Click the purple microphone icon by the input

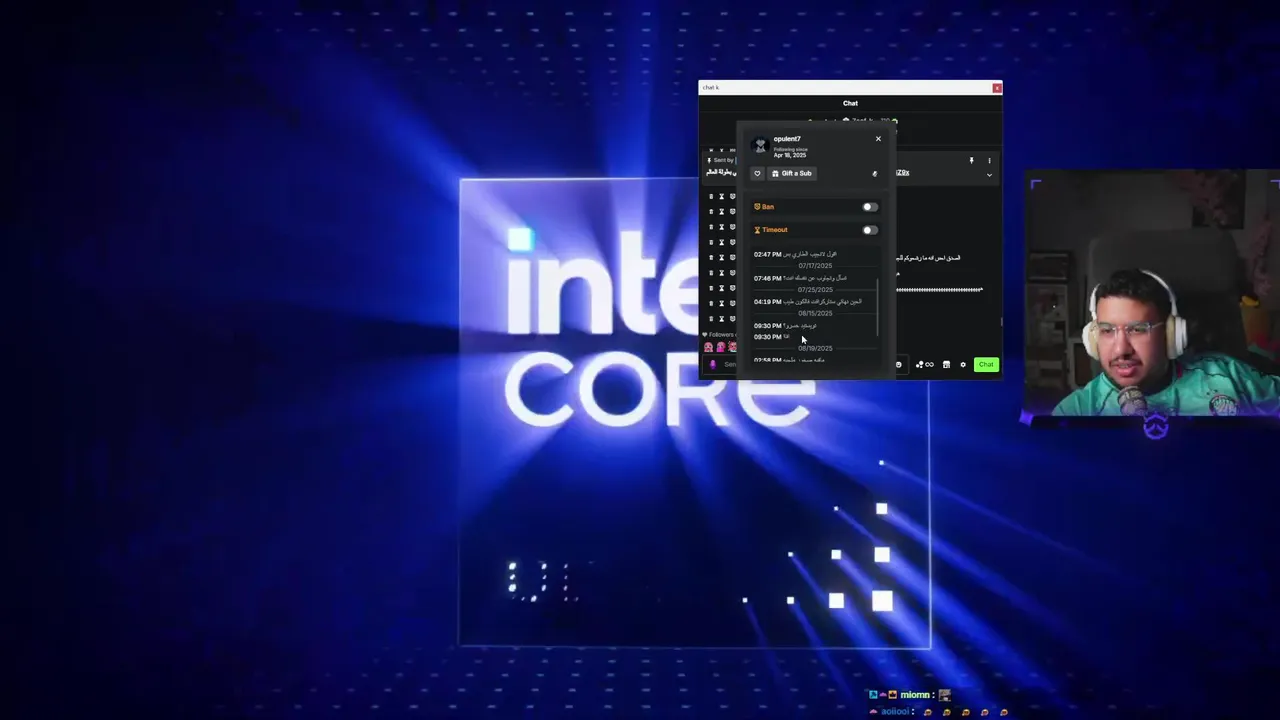(x=712, y=365)
